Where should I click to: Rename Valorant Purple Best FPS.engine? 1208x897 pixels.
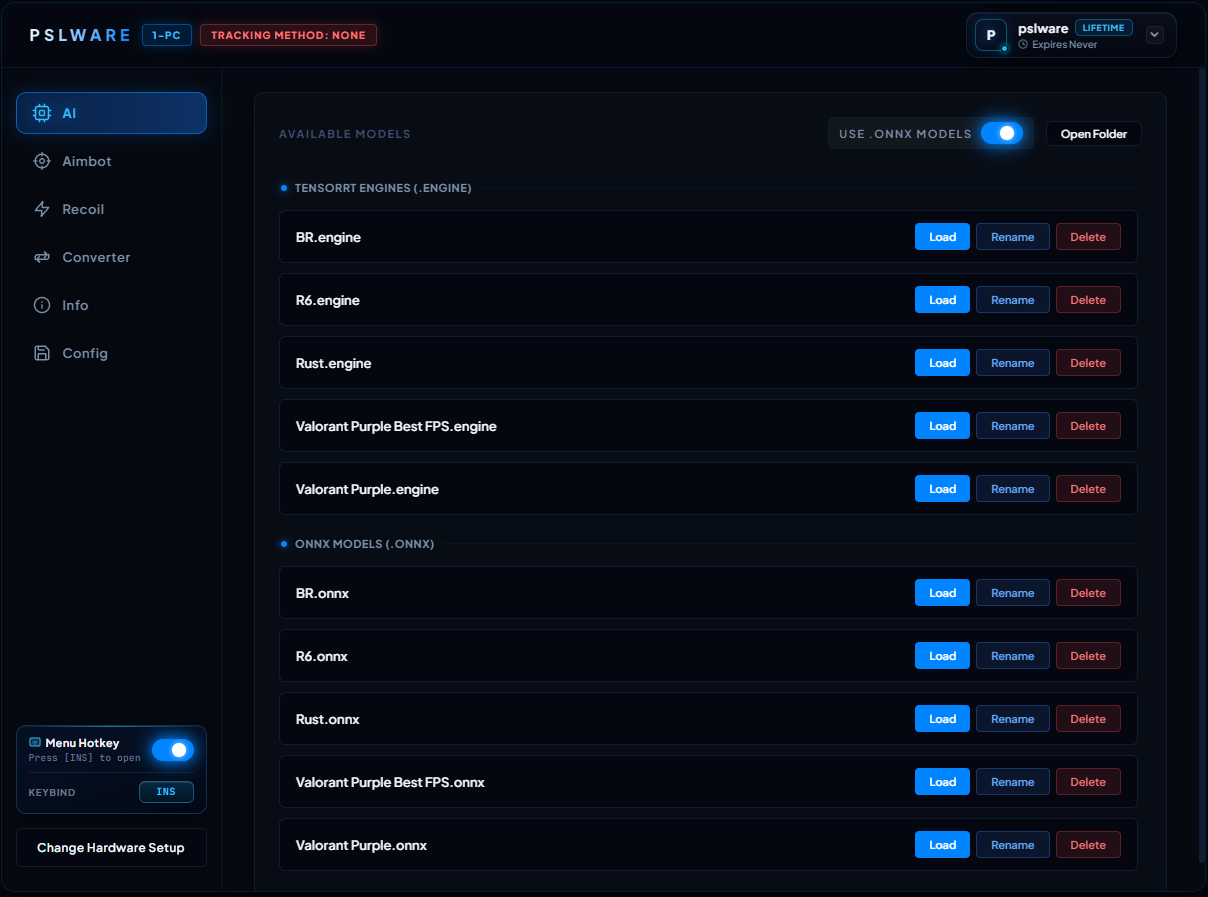1013,426
